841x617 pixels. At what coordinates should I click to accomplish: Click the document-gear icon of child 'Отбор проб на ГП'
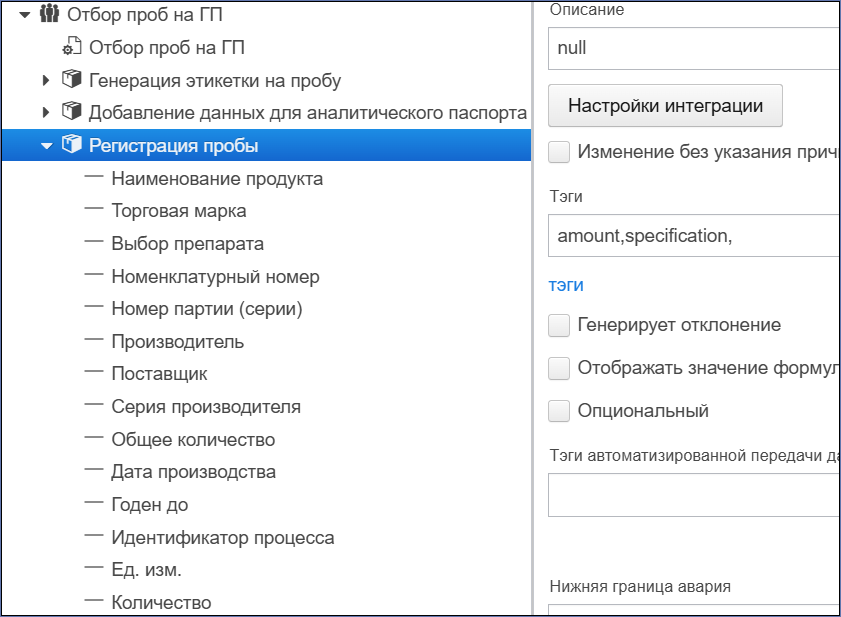coord(72,47)
